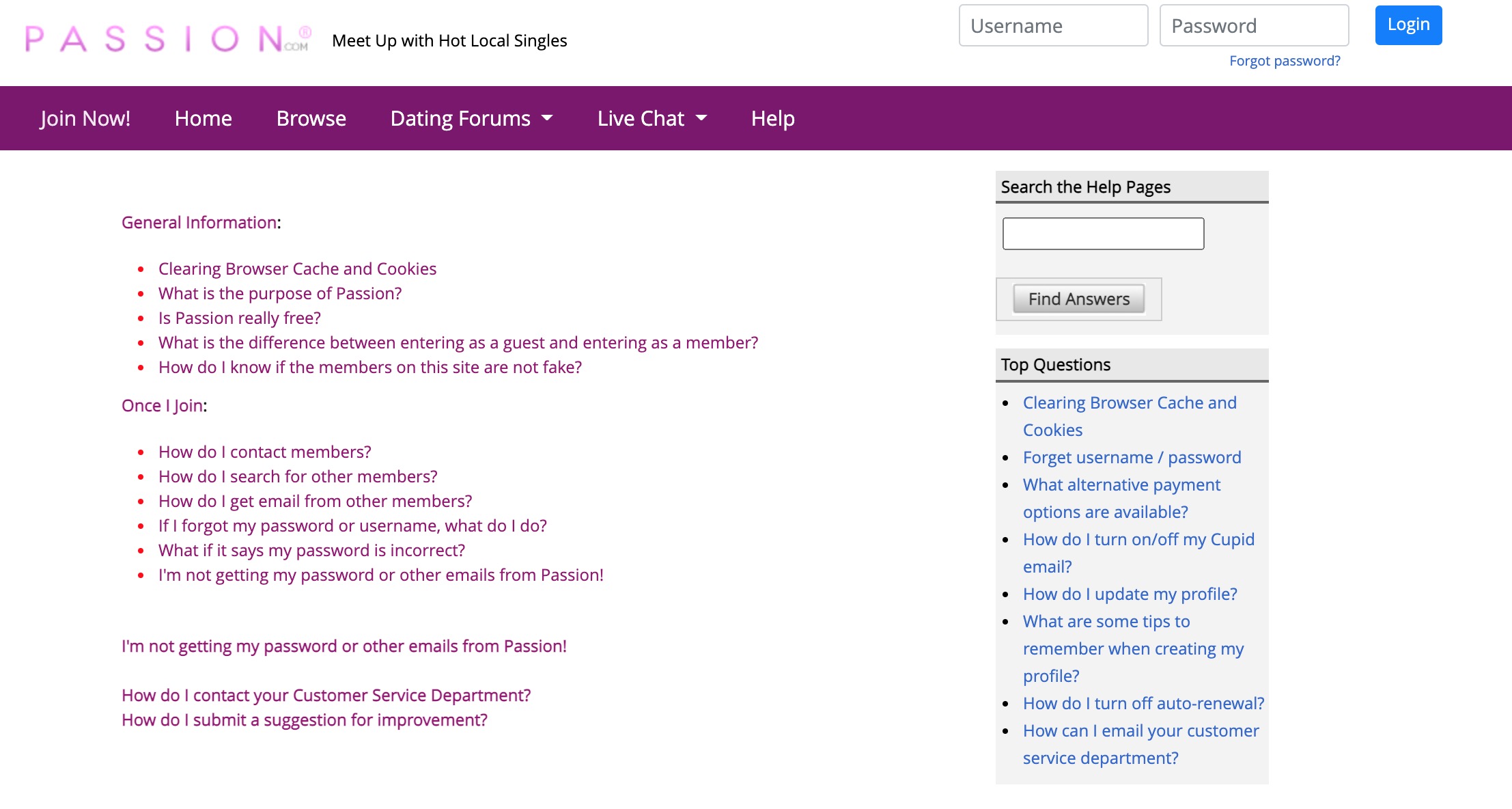Open How do I turn off auto-renewal?
The width and height of the screenshot is (1512, 809).
1143,703
